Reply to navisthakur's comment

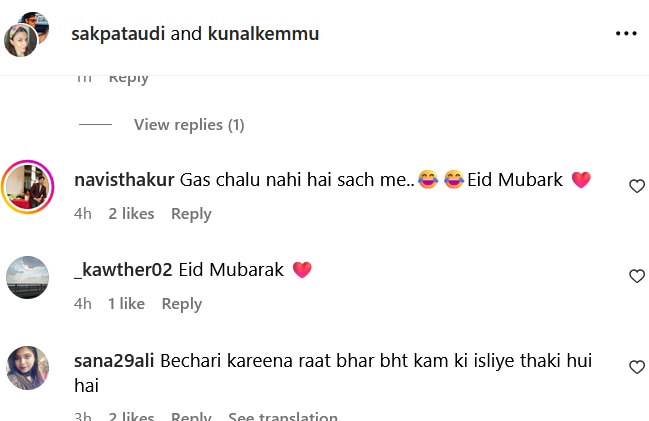pyautogui.click(x=191, y=213)
